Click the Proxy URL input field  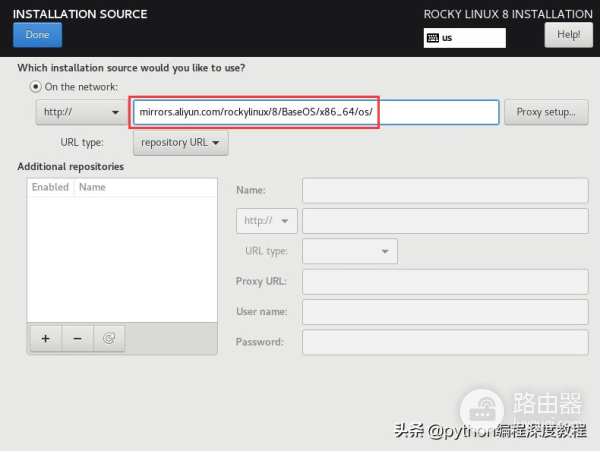[x=445, y=281]
